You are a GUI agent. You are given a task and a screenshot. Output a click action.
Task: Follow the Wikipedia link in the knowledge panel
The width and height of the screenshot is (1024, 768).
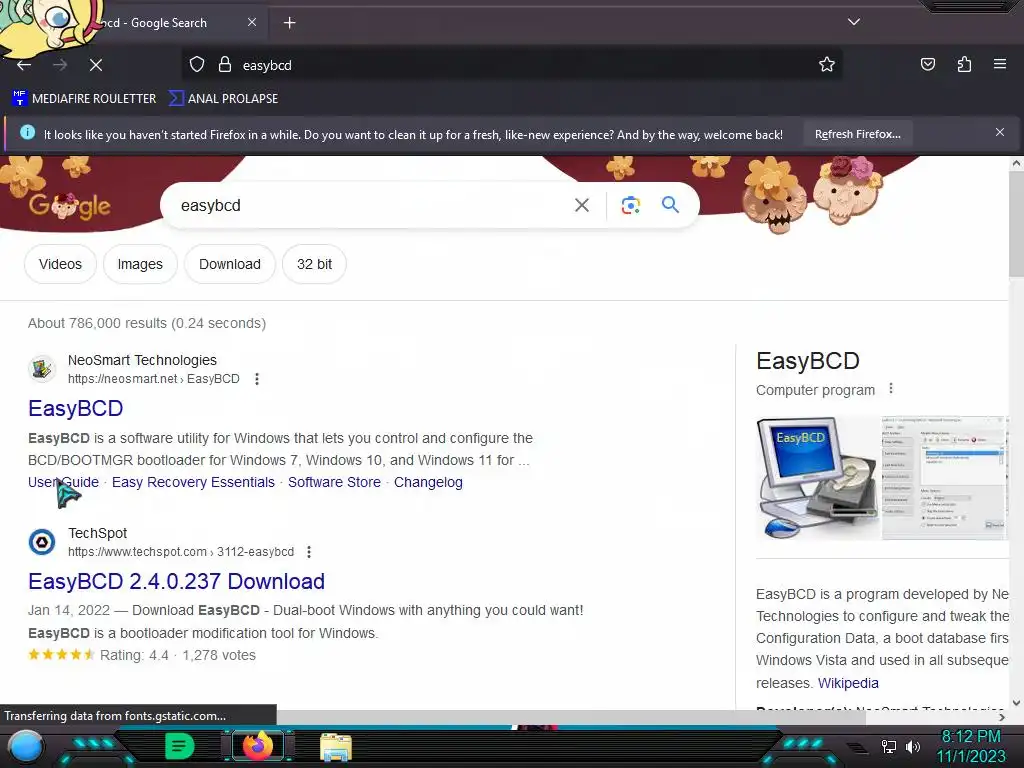[x=848, y=683]
